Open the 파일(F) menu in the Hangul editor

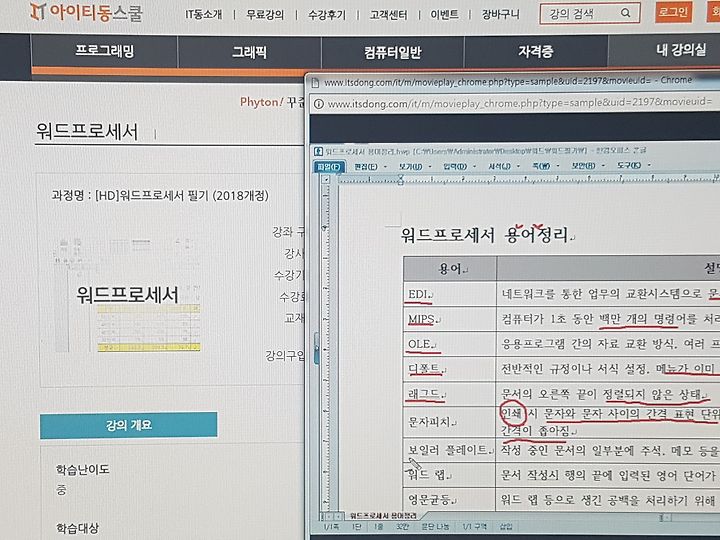(329, 167)
